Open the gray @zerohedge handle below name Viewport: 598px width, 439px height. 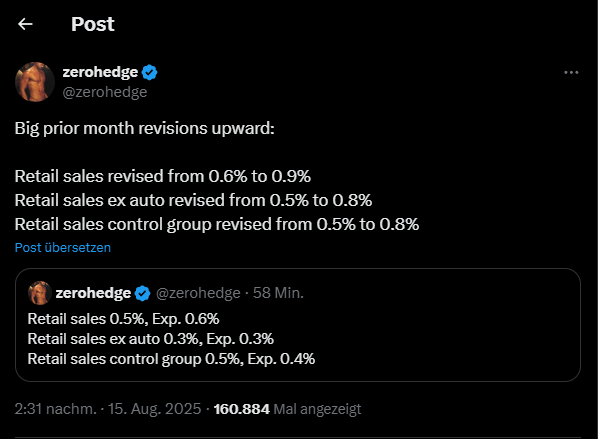[105, 92]
